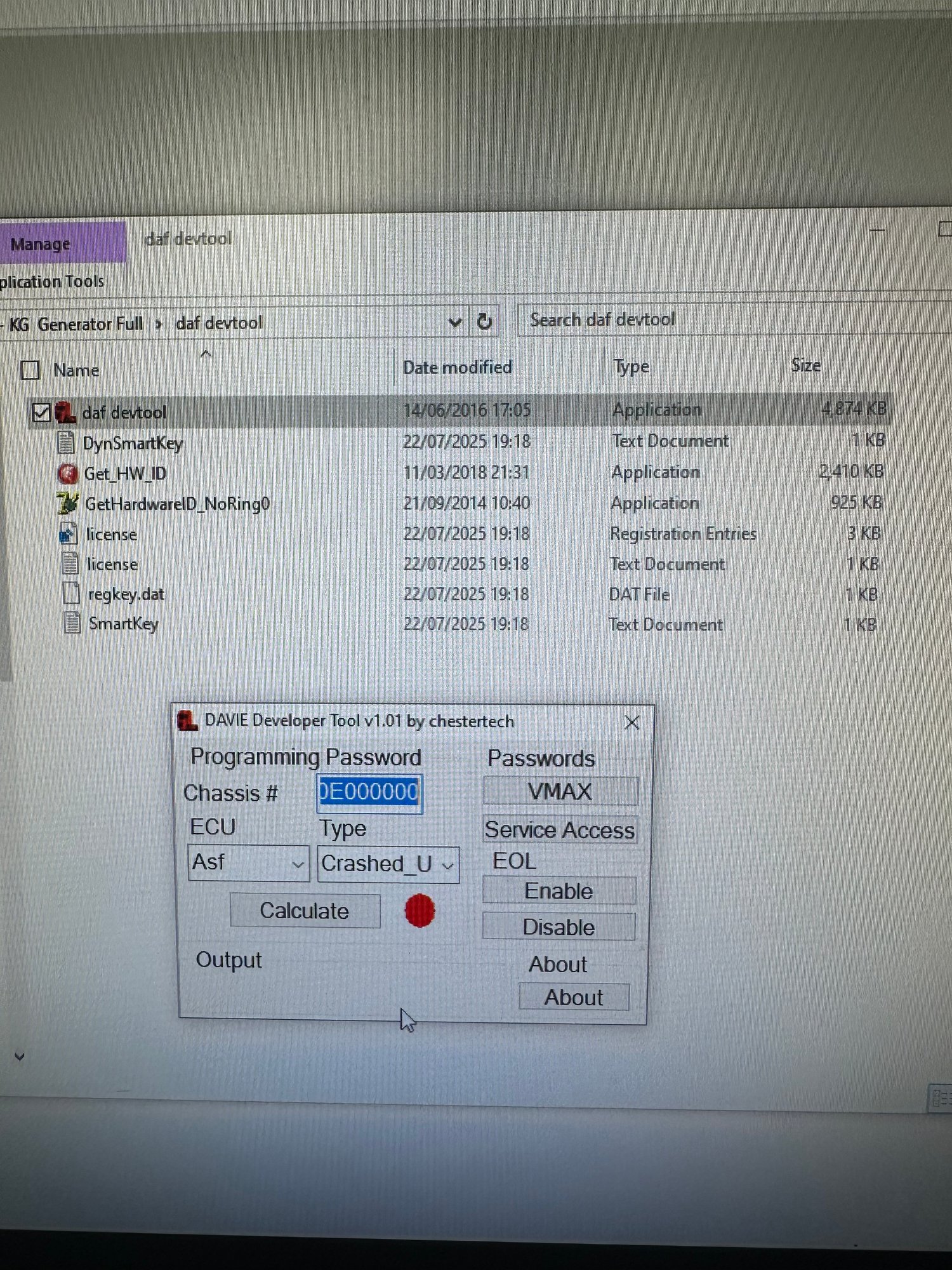This screenshot has width=952, height=1270.
Task: Select the DynSmartKey file name
Action: point(133,443)
